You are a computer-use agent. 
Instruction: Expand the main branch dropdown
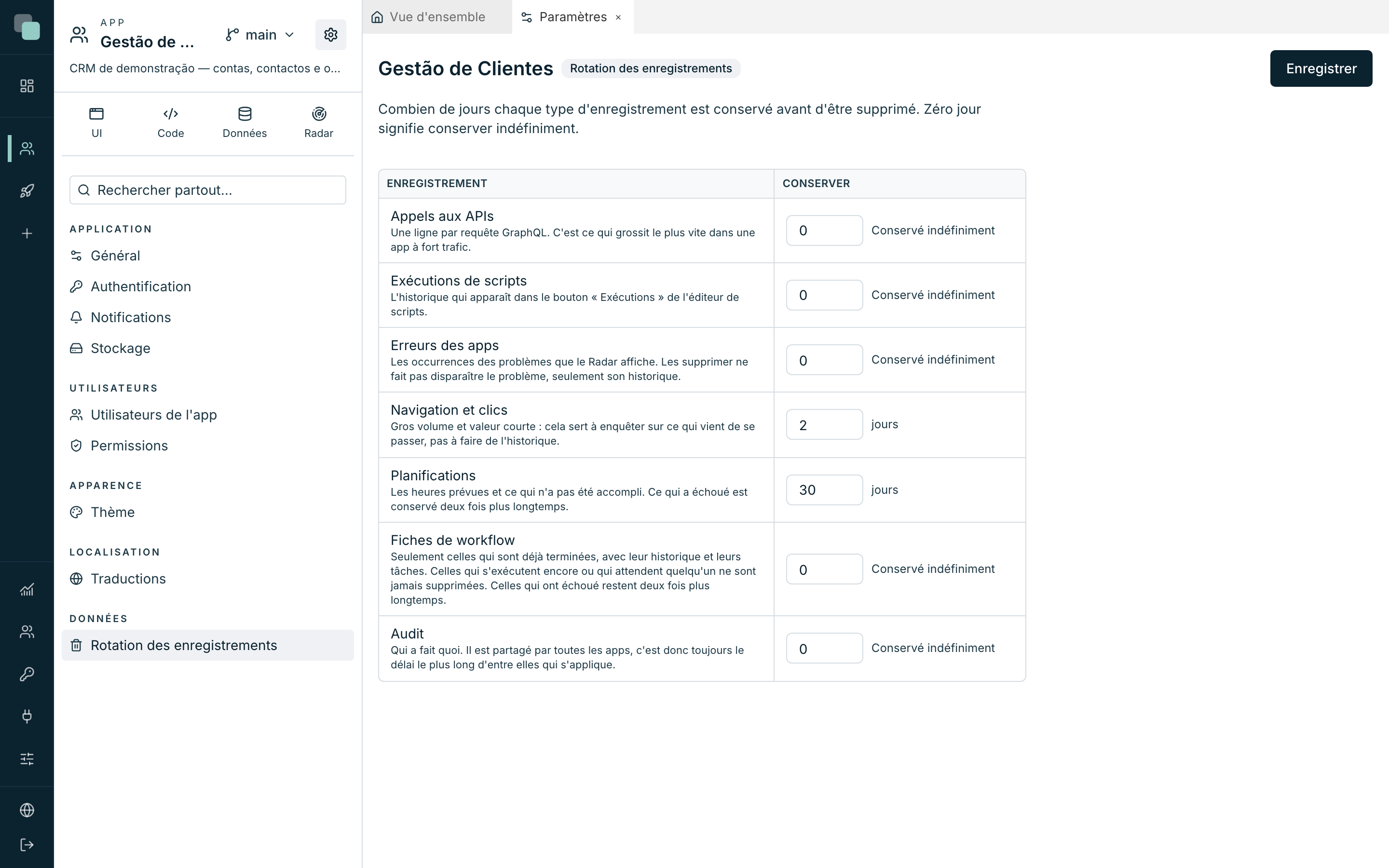point(260,35)
